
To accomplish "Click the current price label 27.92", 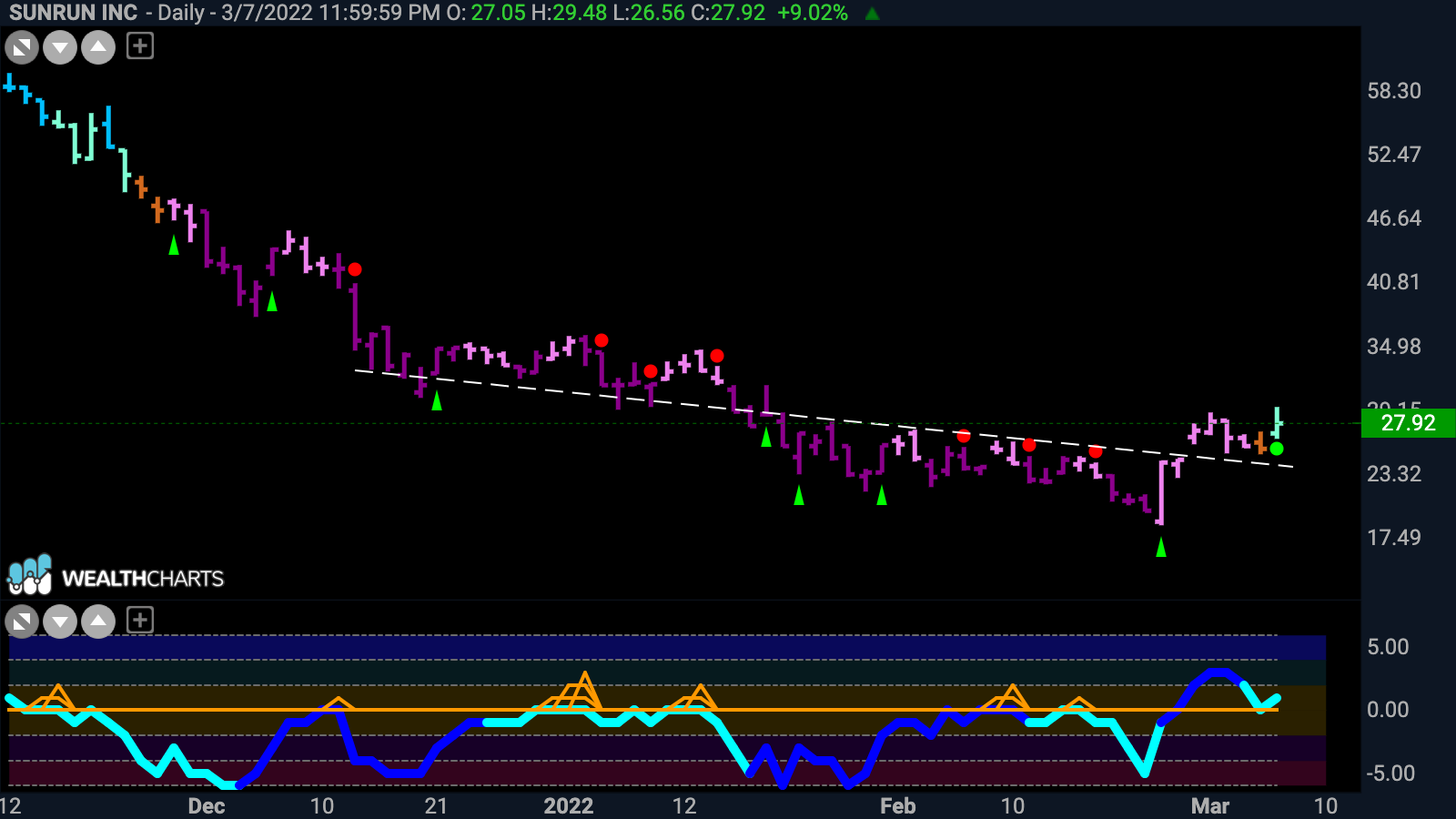I will (1408, 423).
